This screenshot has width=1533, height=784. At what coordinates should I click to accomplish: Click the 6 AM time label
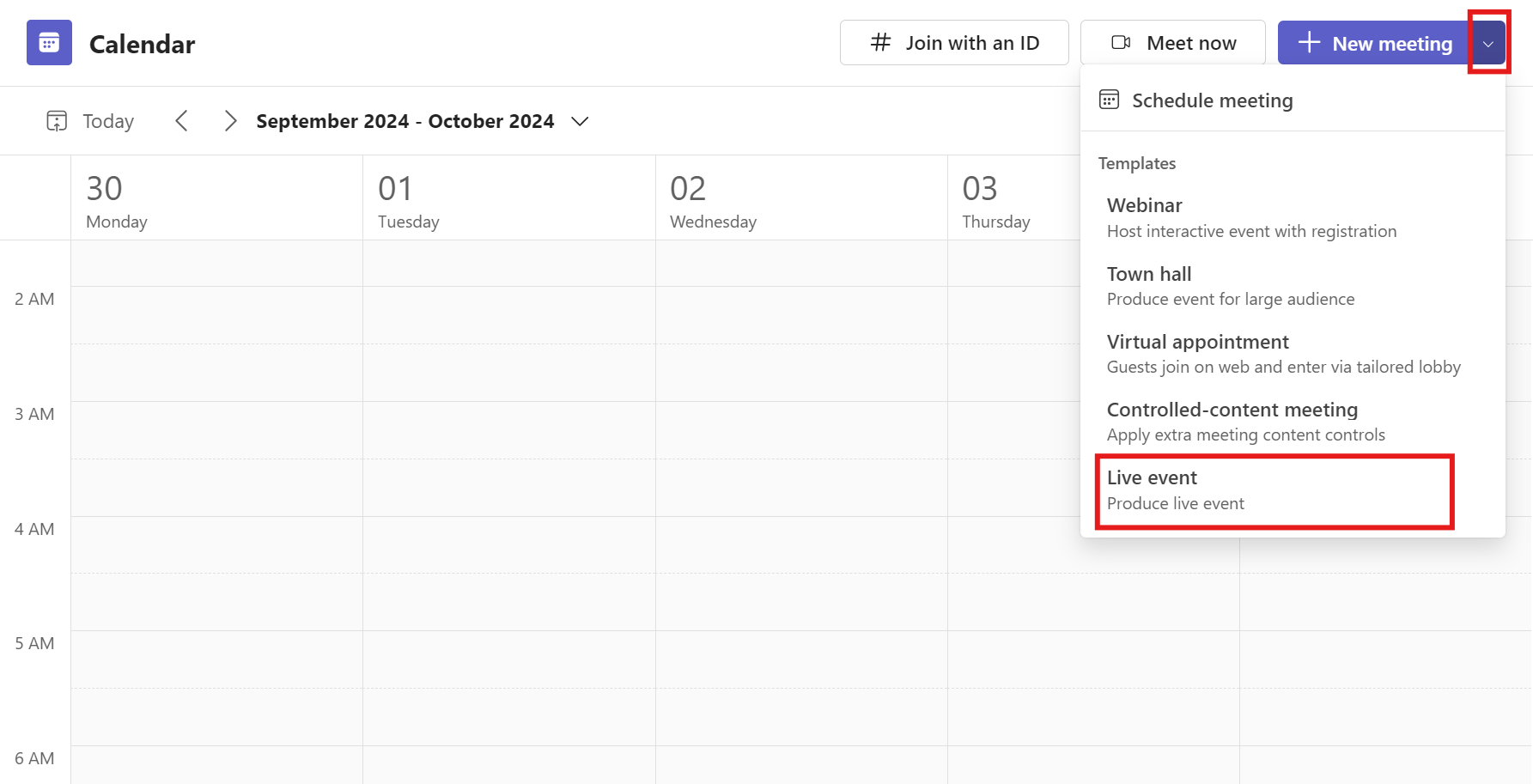(x=34, y=758)
